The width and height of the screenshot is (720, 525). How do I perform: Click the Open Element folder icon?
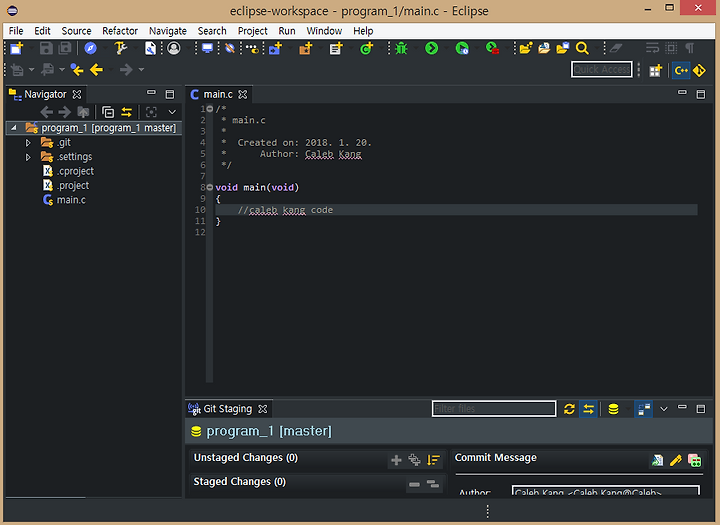526,48
